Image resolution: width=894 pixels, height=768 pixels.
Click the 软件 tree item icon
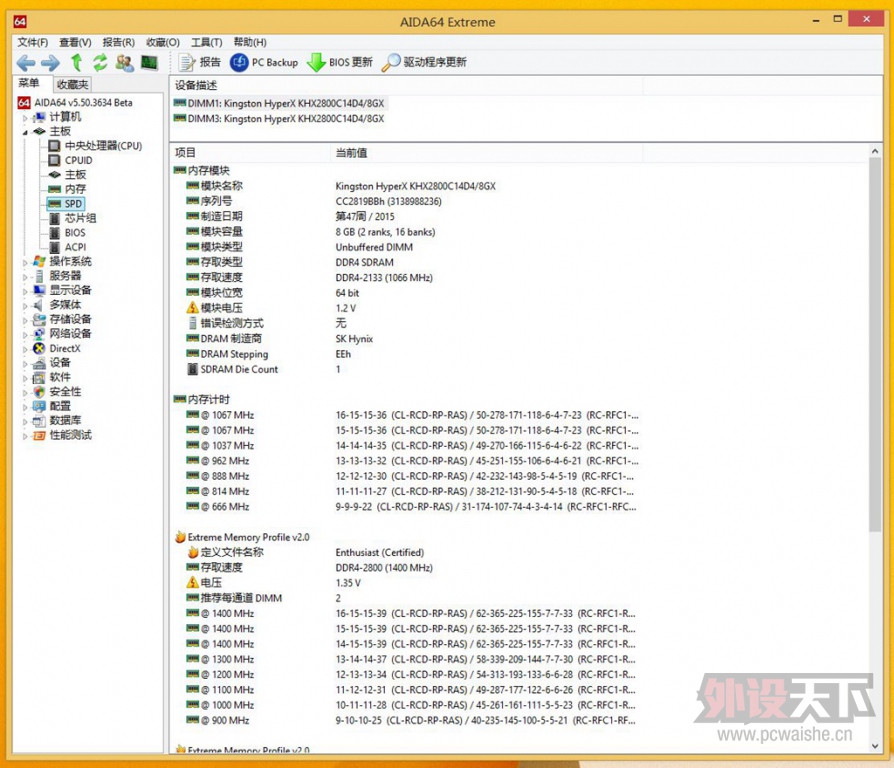click(x=39, y=377)
